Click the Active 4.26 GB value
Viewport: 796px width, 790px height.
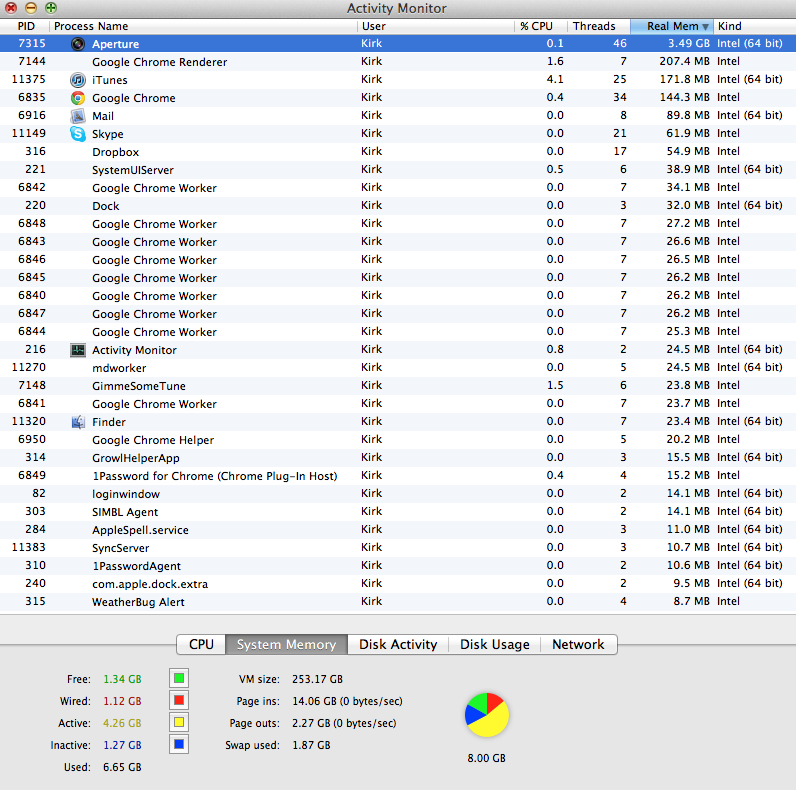[x=122, y=723]
